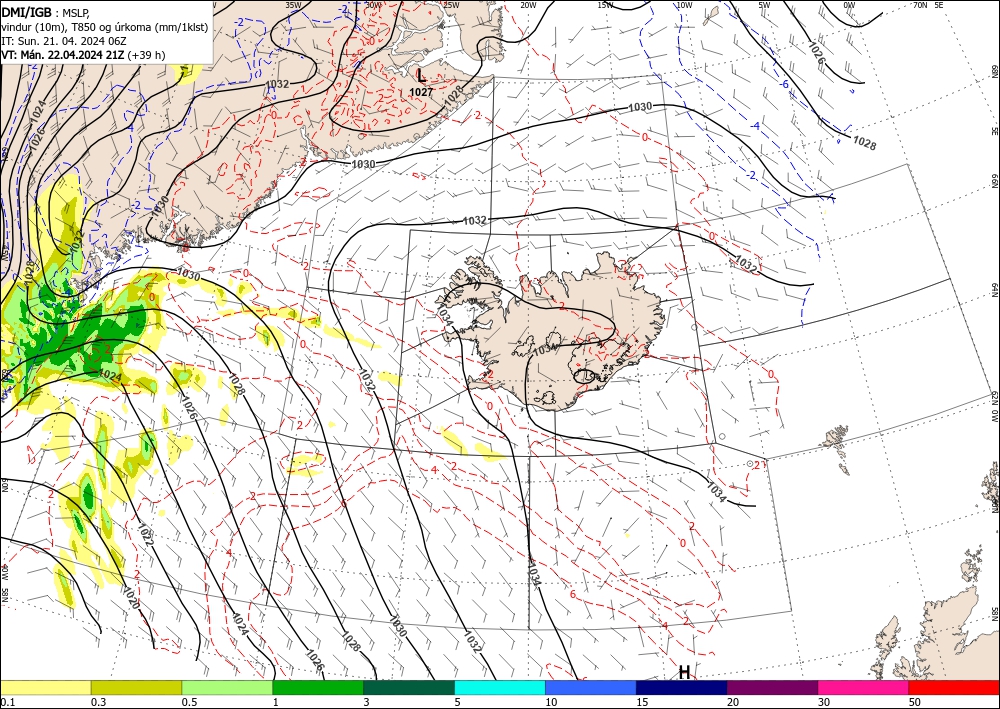
Task: Click the 10W longitude label
Action: 684,5
